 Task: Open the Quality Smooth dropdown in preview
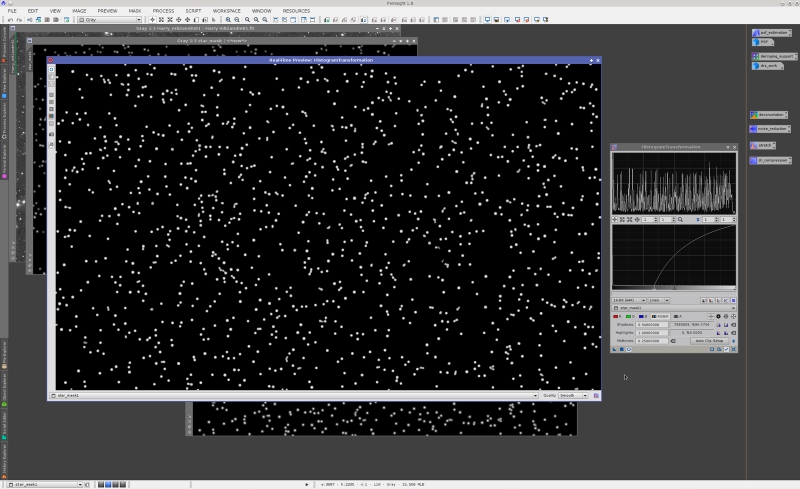point(573,396)
